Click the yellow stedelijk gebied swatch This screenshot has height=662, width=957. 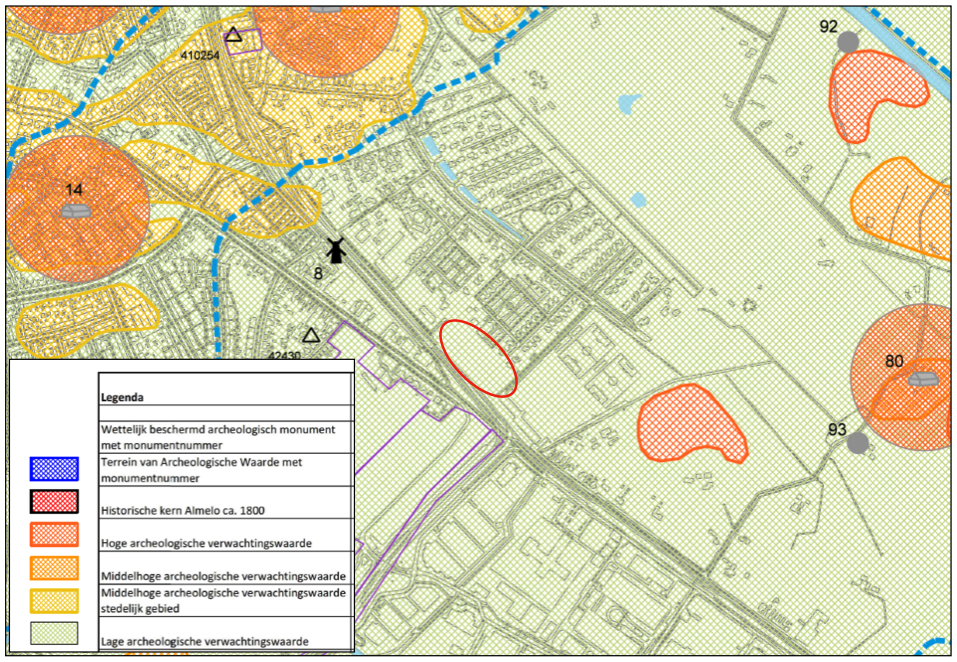point(54,600)
